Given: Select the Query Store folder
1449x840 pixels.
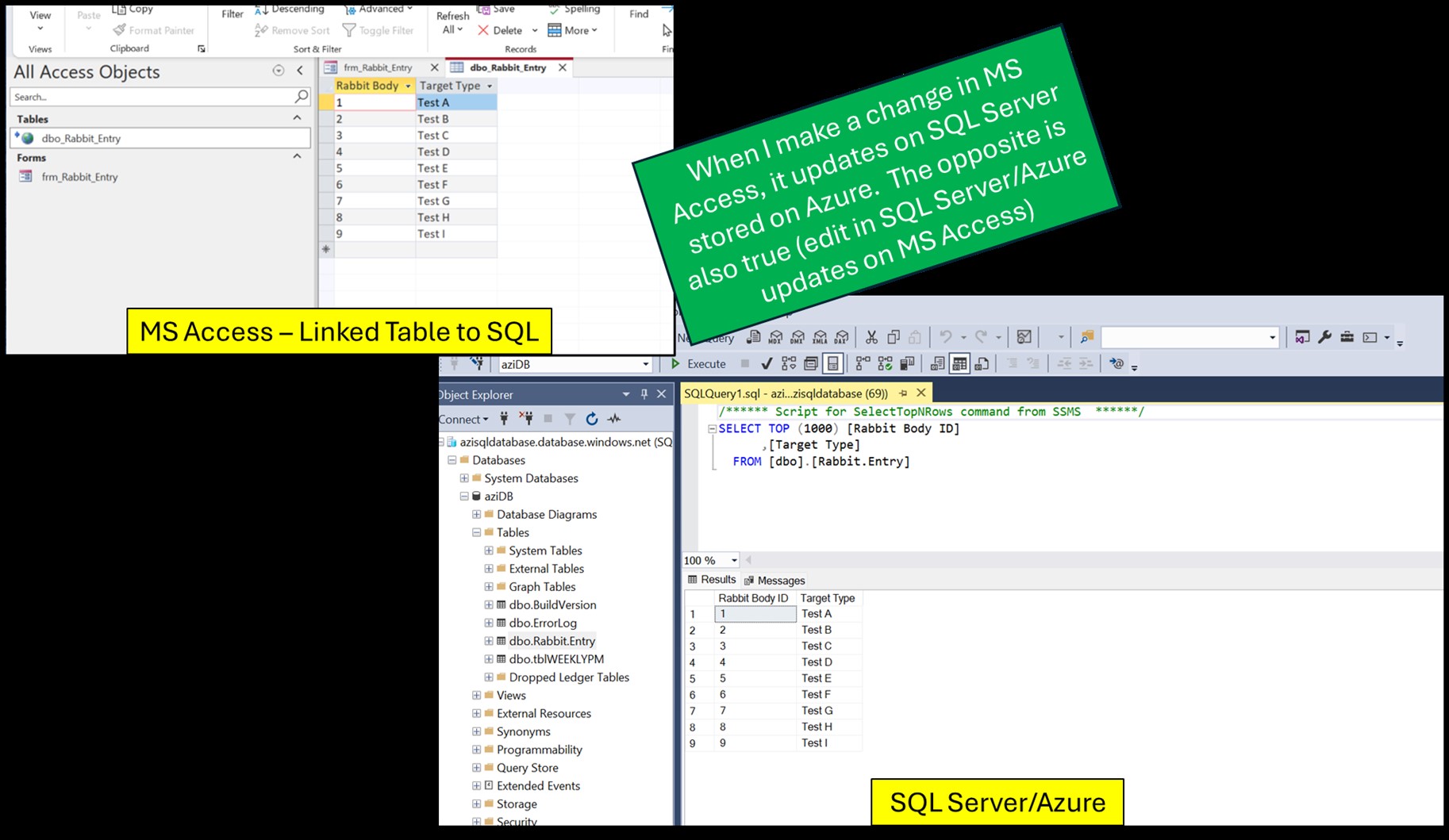Looking at the screenshot, I should (527, 768).
